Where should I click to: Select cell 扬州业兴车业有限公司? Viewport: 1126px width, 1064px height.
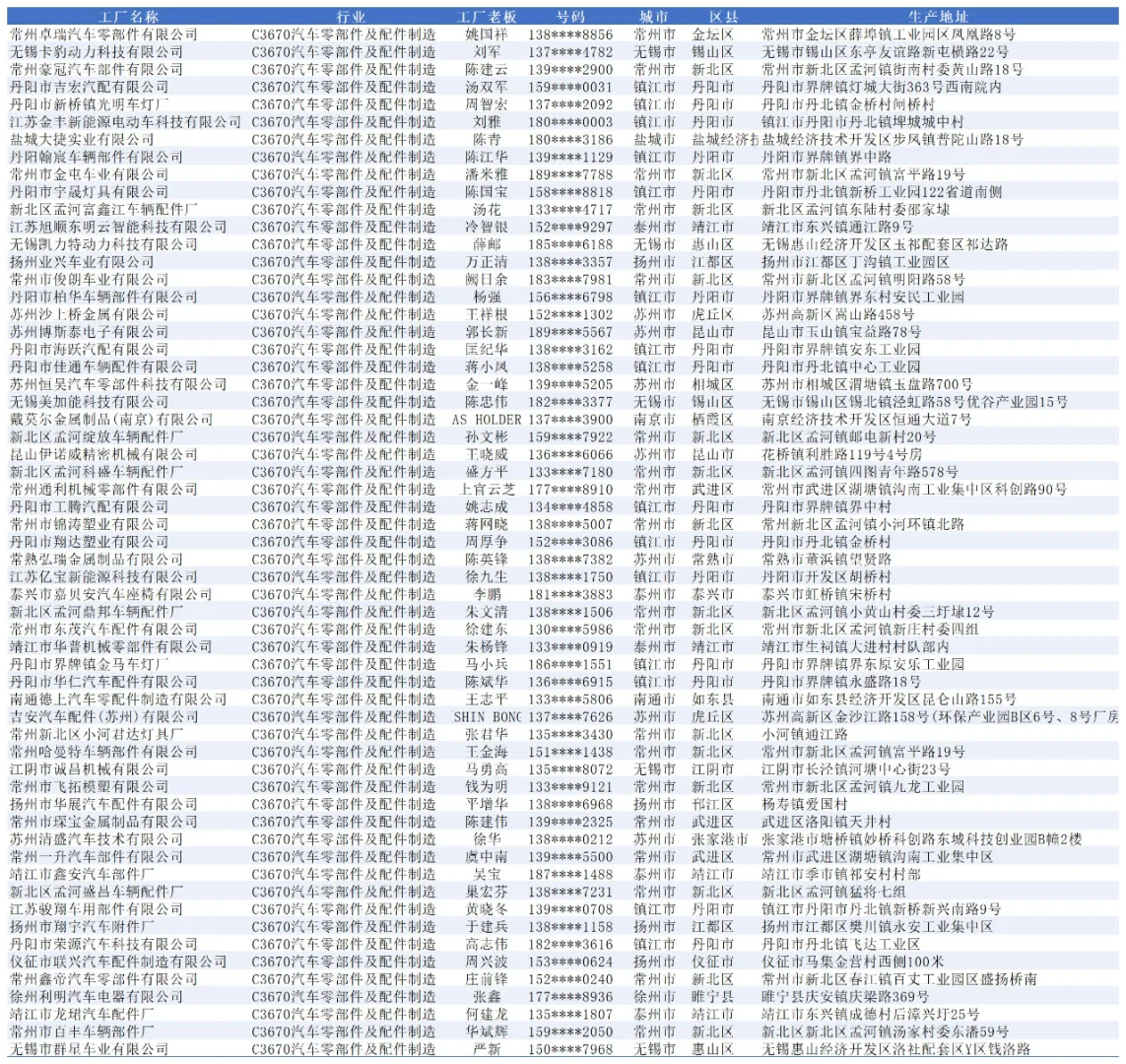tap(82, 262)
